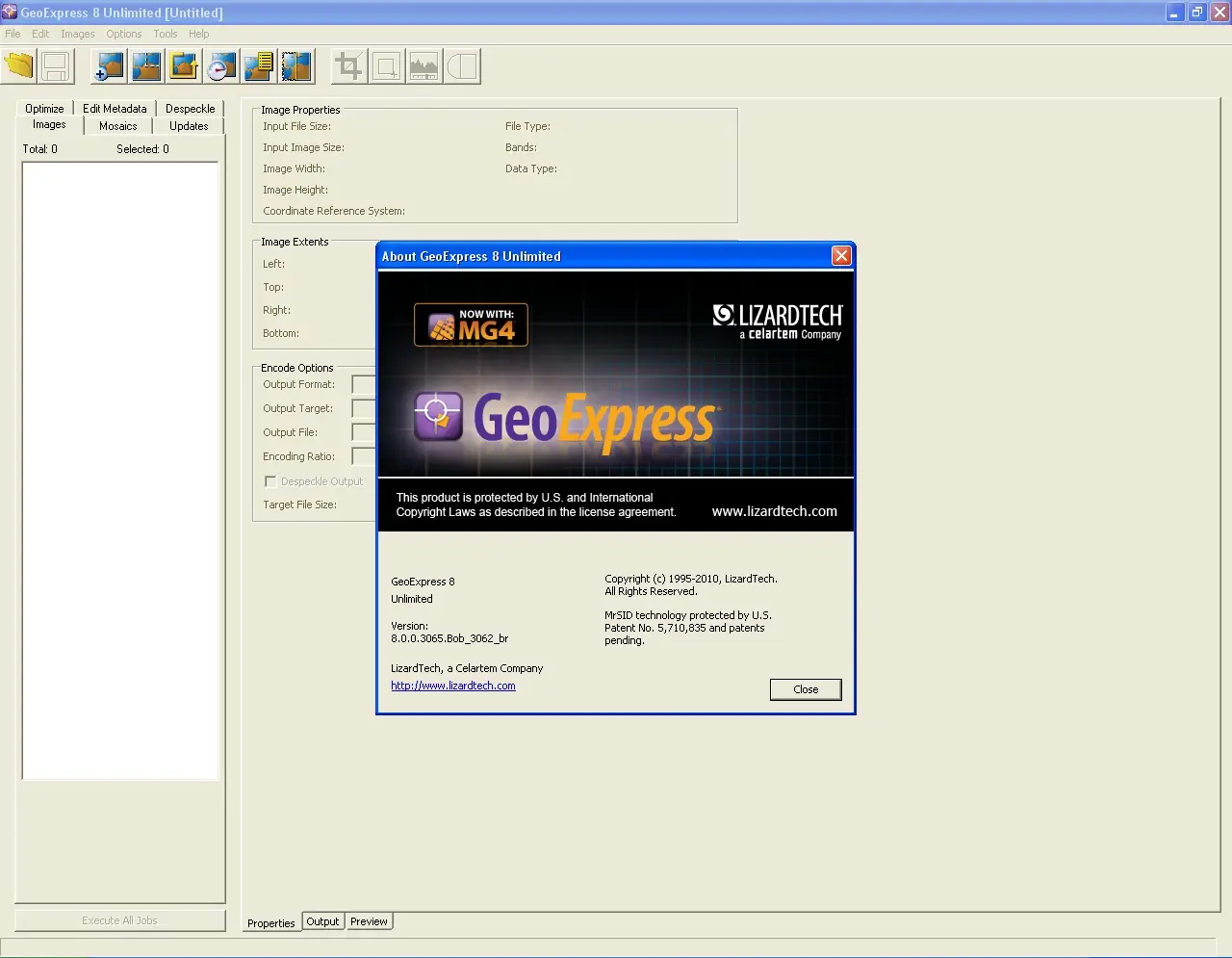Switch to the Preview bottom tab
This screenshot has width=1232, height=958.
pos(369,921)
